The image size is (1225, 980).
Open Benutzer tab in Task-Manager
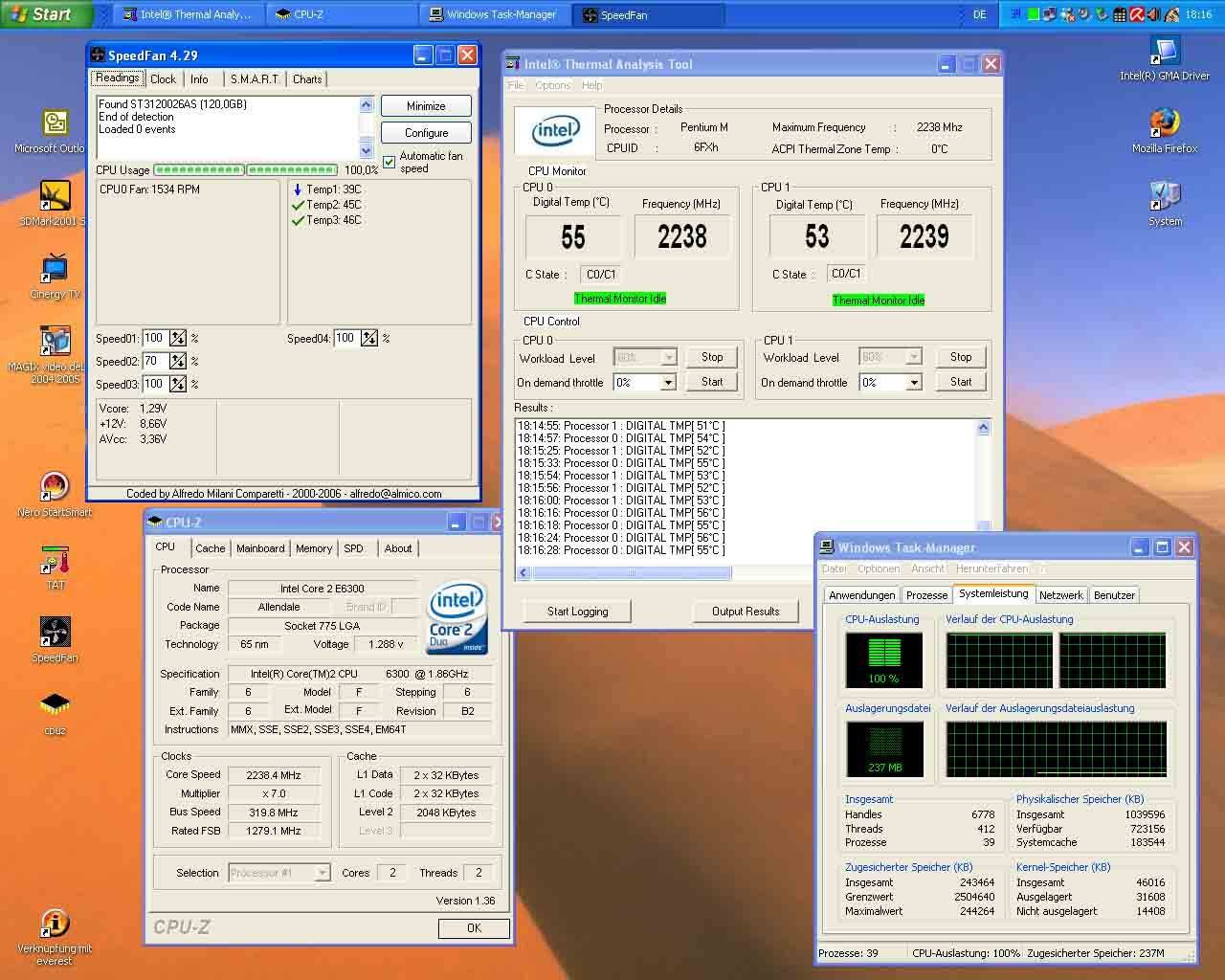(x=1114, y=595)
